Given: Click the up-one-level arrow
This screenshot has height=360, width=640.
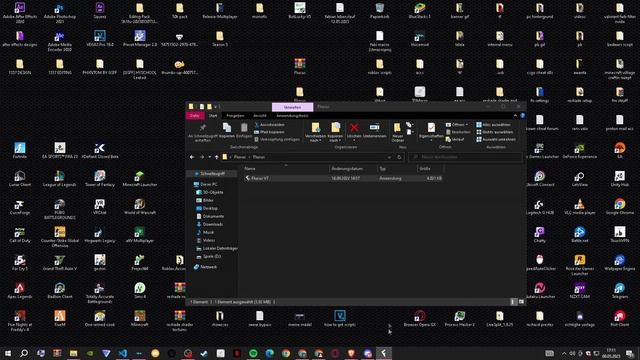Looking at the screenshot, I should tap(217, 157).
